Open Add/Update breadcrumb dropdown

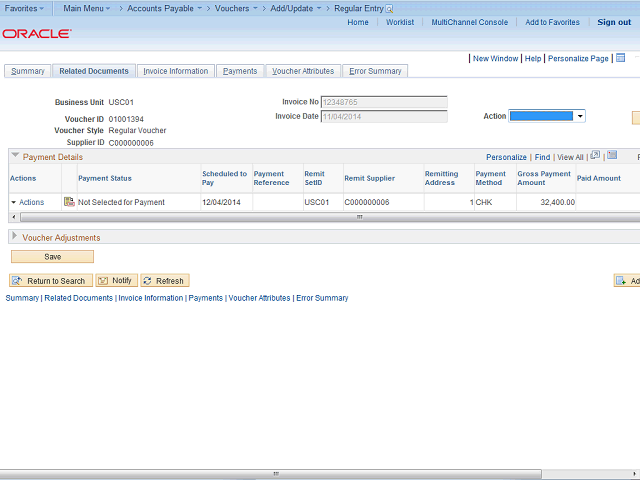296,8
